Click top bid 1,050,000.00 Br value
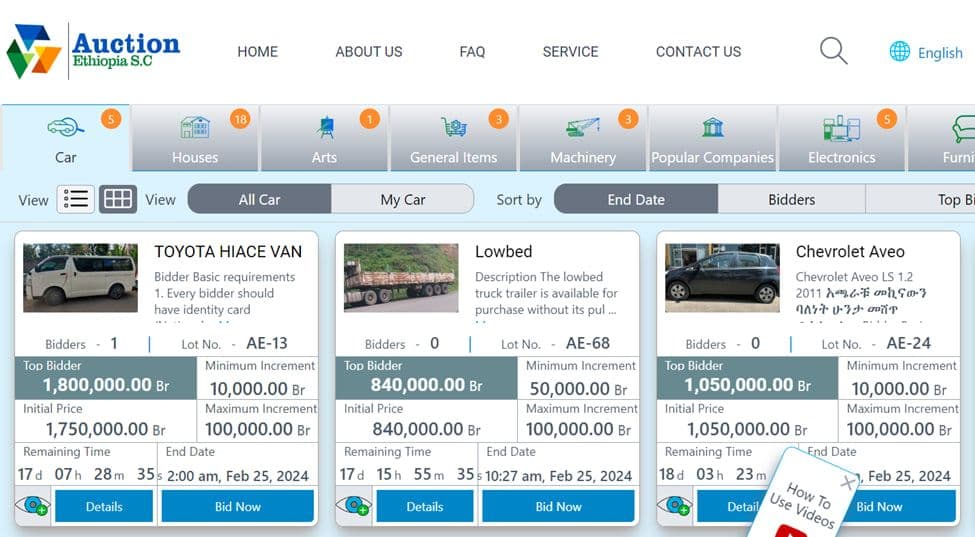This screenshot has width=975, height=537. [747, 385]
